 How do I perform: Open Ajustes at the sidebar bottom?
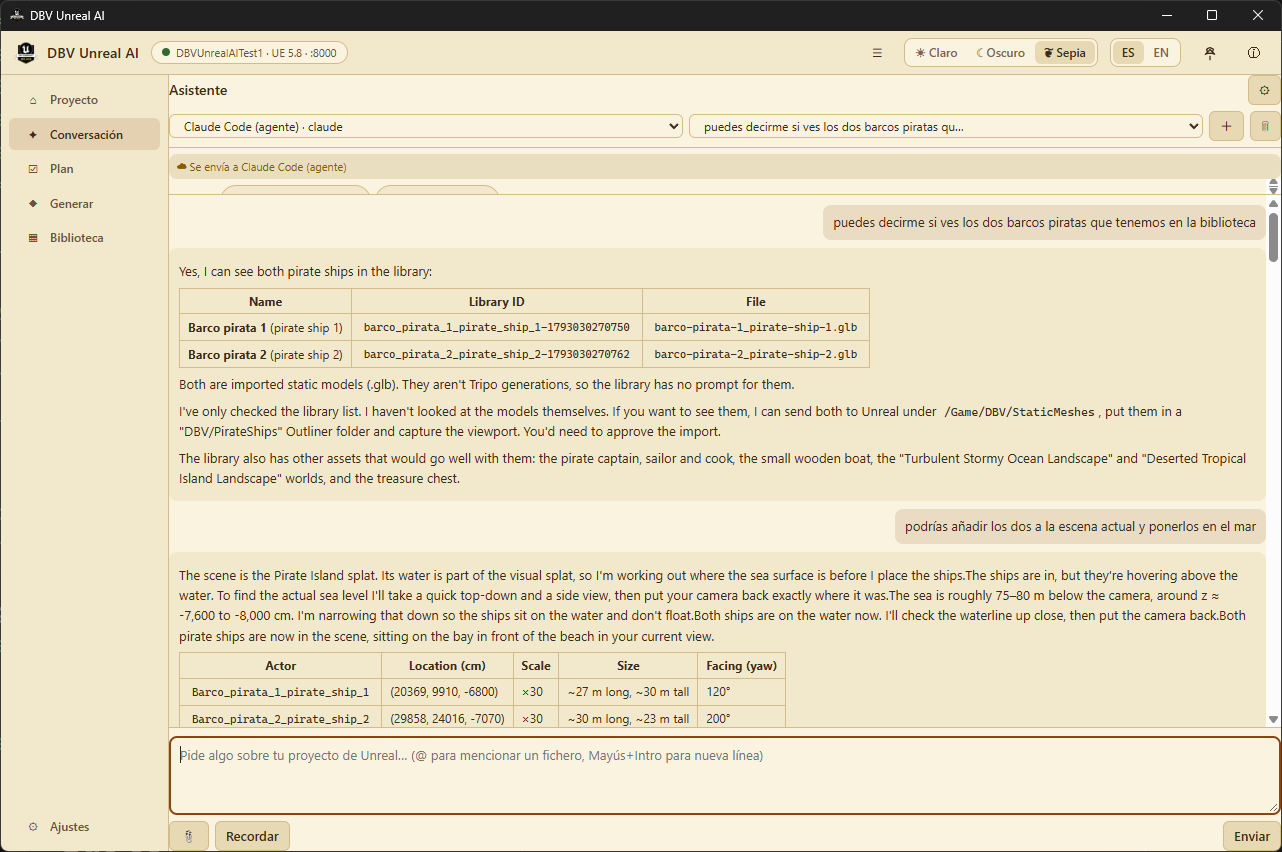click(84, 827)
